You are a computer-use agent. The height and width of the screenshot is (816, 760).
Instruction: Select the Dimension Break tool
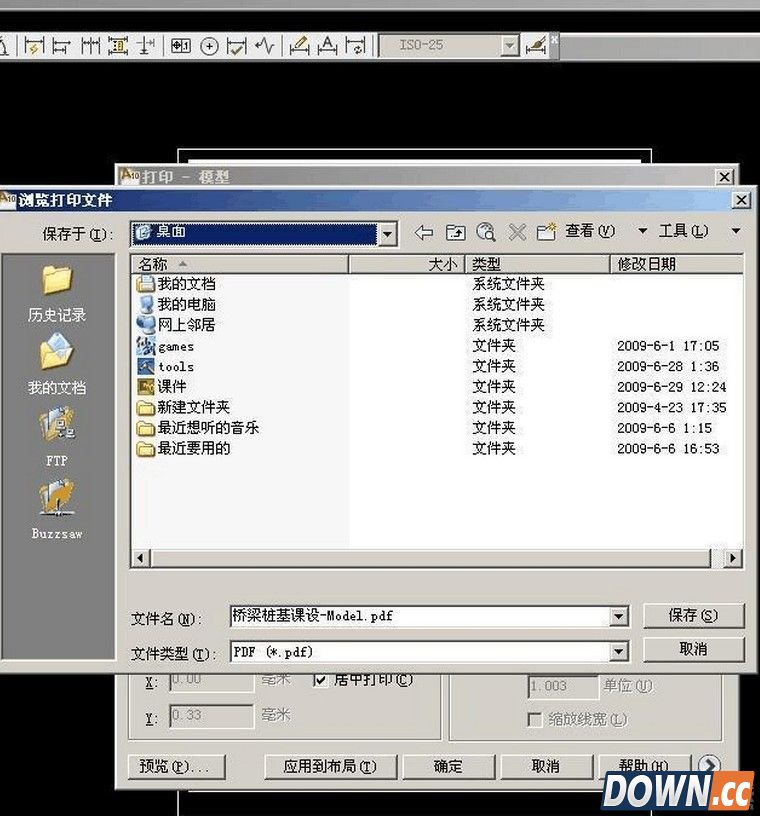(x=146, y=46)
